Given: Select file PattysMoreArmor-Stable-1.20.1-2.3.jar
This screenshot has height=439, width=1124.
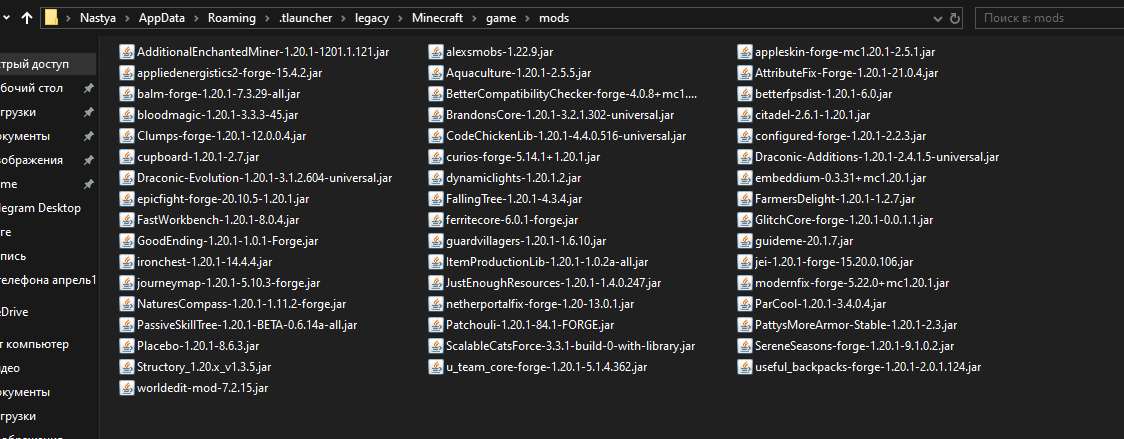Looking at the screenshot, I should (847, 325).
